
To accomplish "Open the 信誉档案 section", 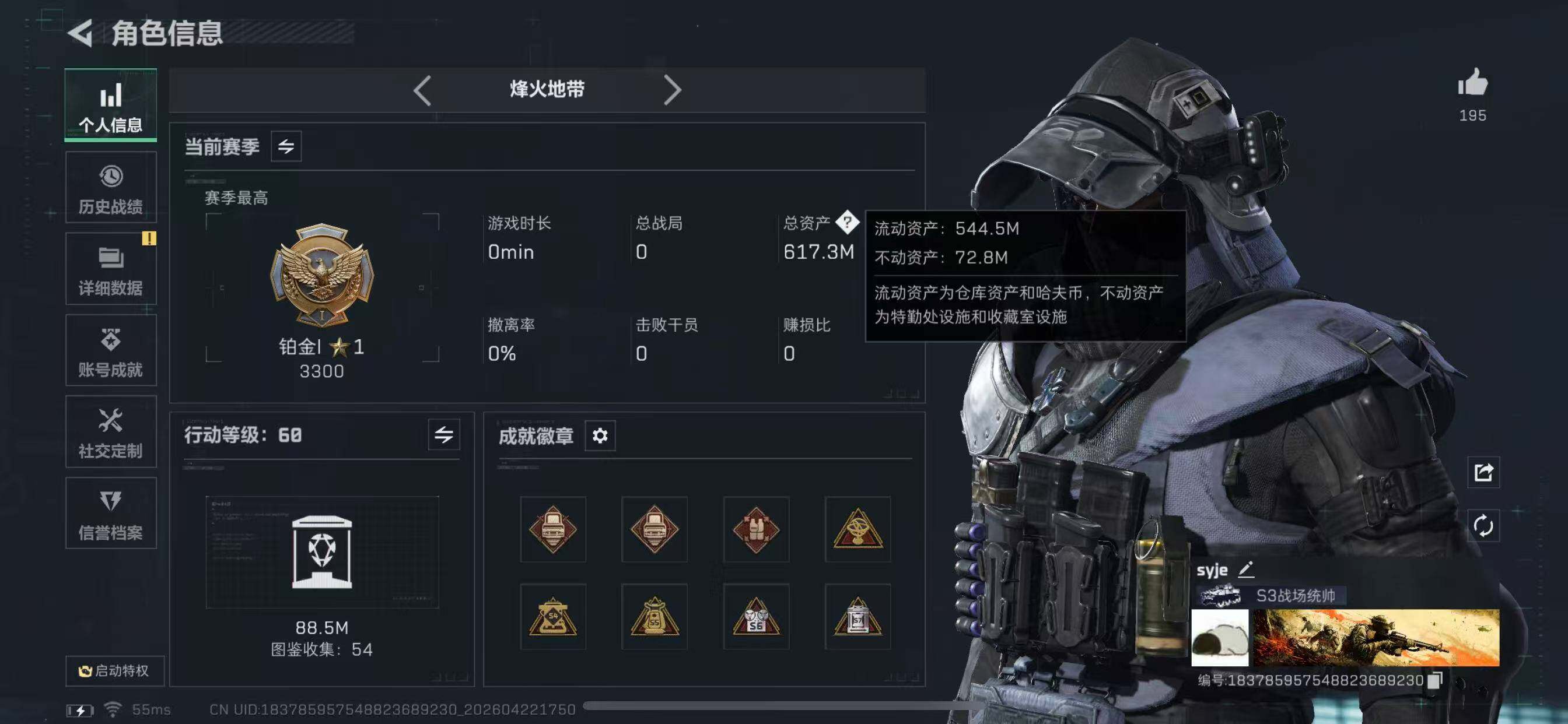I will pos(111,514).
